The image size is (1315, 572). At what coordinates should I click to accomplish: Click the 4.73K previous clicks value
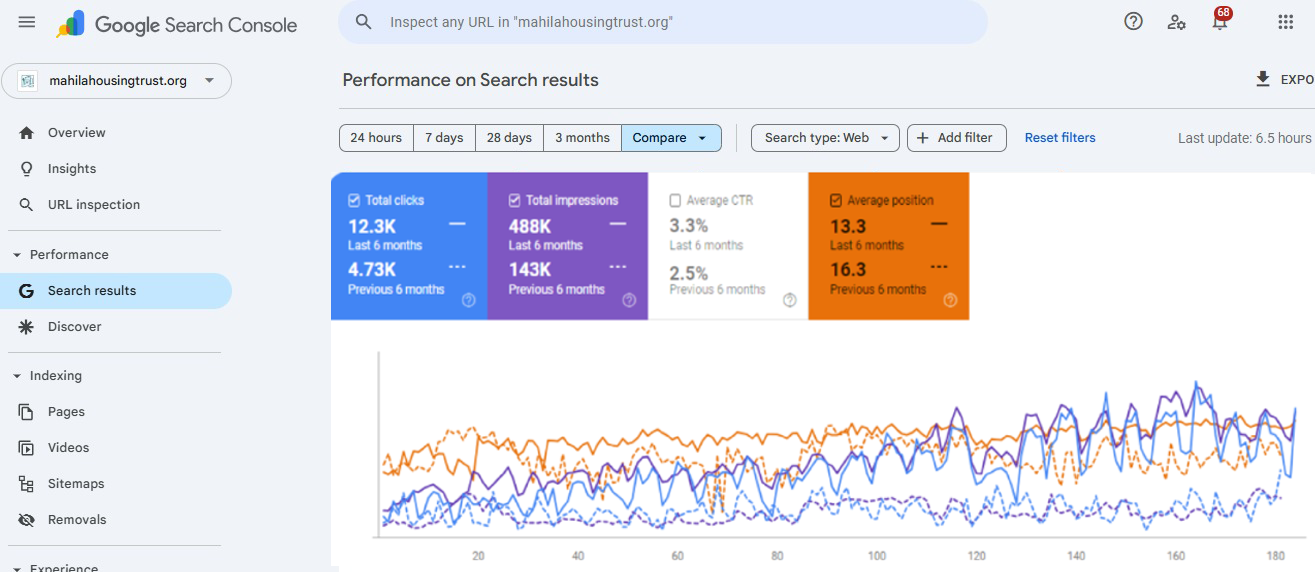pos(372,270)
